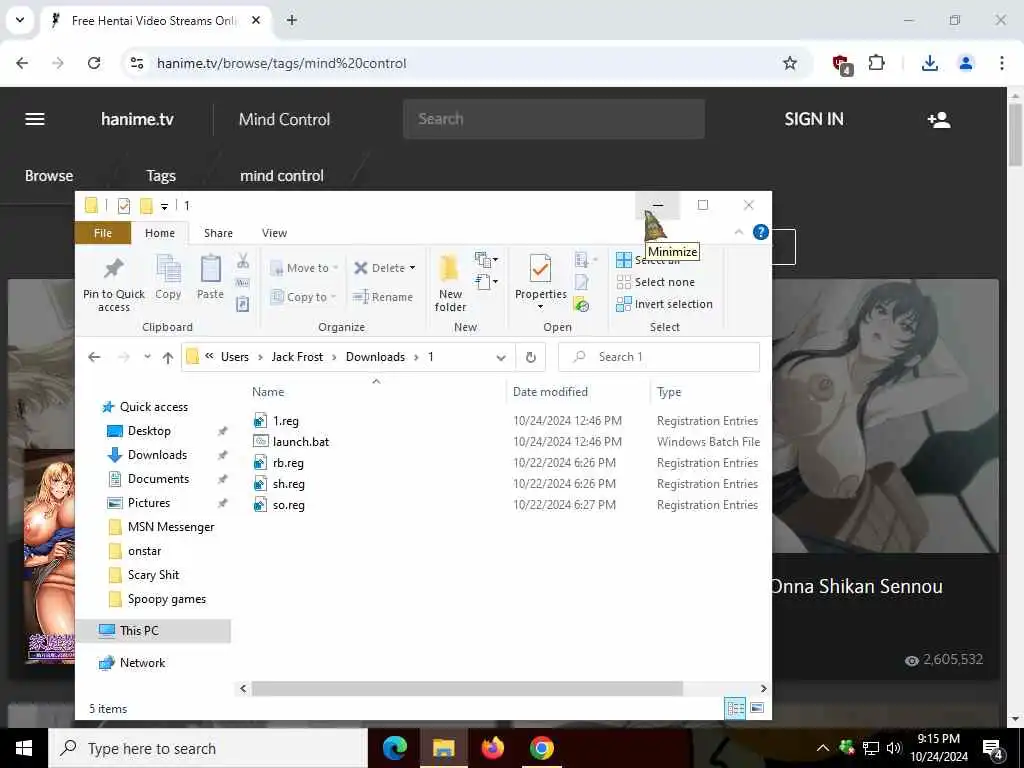
Task: Click quick access toolbar Properties icon in title bar
Action: tap(123, 206)
